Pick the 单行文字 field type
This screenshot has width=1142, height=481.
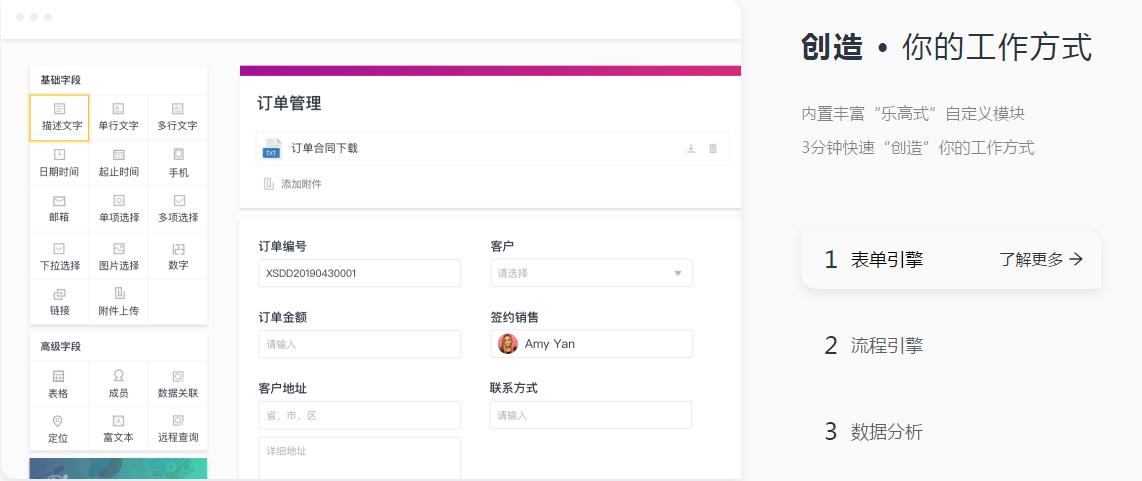(x=118, y=116)
